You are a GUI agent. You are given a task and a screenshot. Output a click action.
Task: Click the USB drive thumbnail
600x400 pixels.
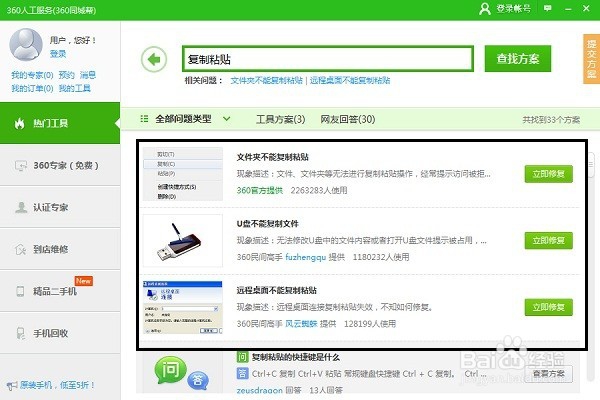pyautogui.click(x=183, y=240)
